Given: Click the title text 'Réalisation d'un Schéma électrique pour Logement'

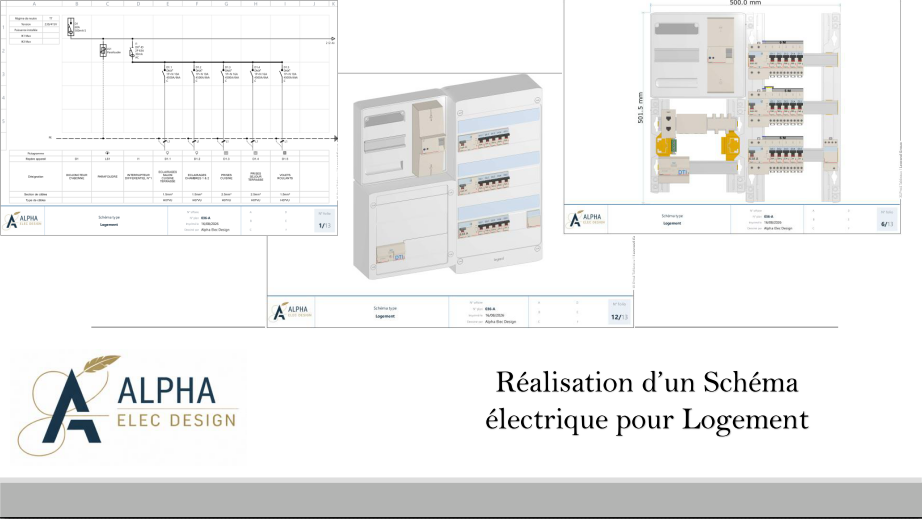Looking at the screenshot, I should click(647, 401).
